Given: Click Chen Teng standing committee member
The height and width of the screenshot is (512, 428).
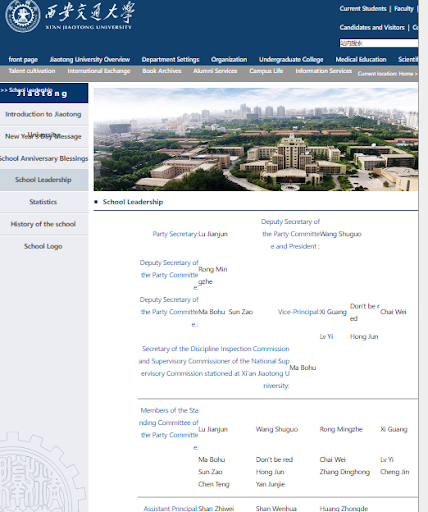Looking at the screenshot, I should coord(214,484).
